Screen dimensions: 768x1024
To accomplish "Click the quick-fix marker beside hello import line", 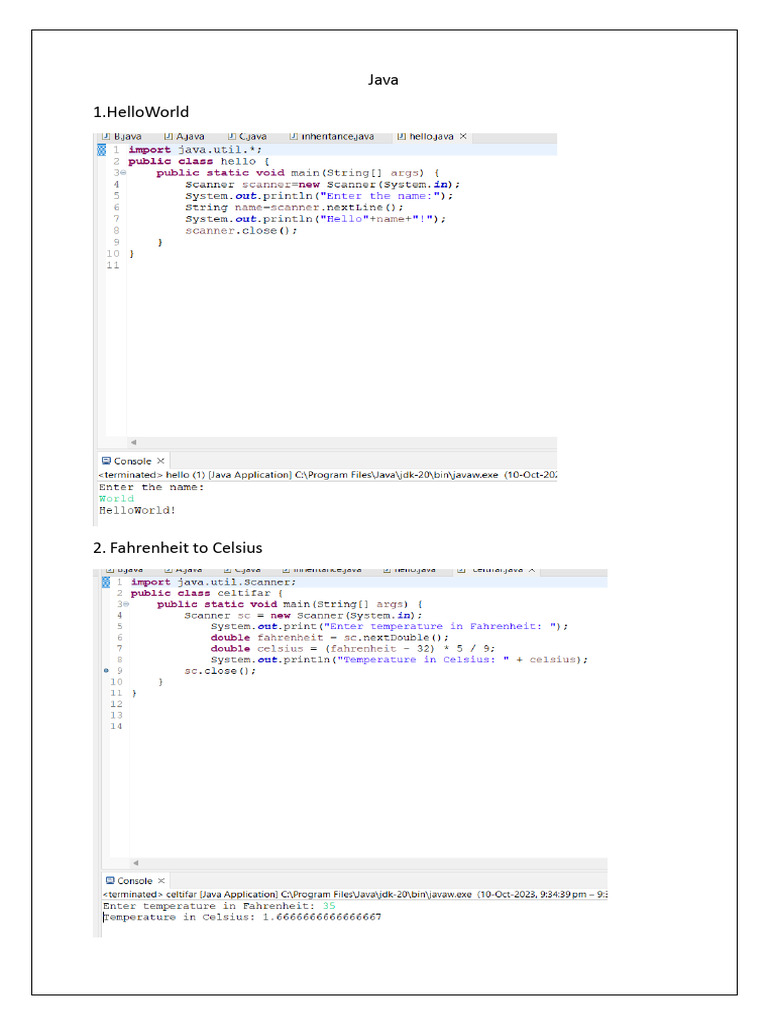I will point(101,150).
